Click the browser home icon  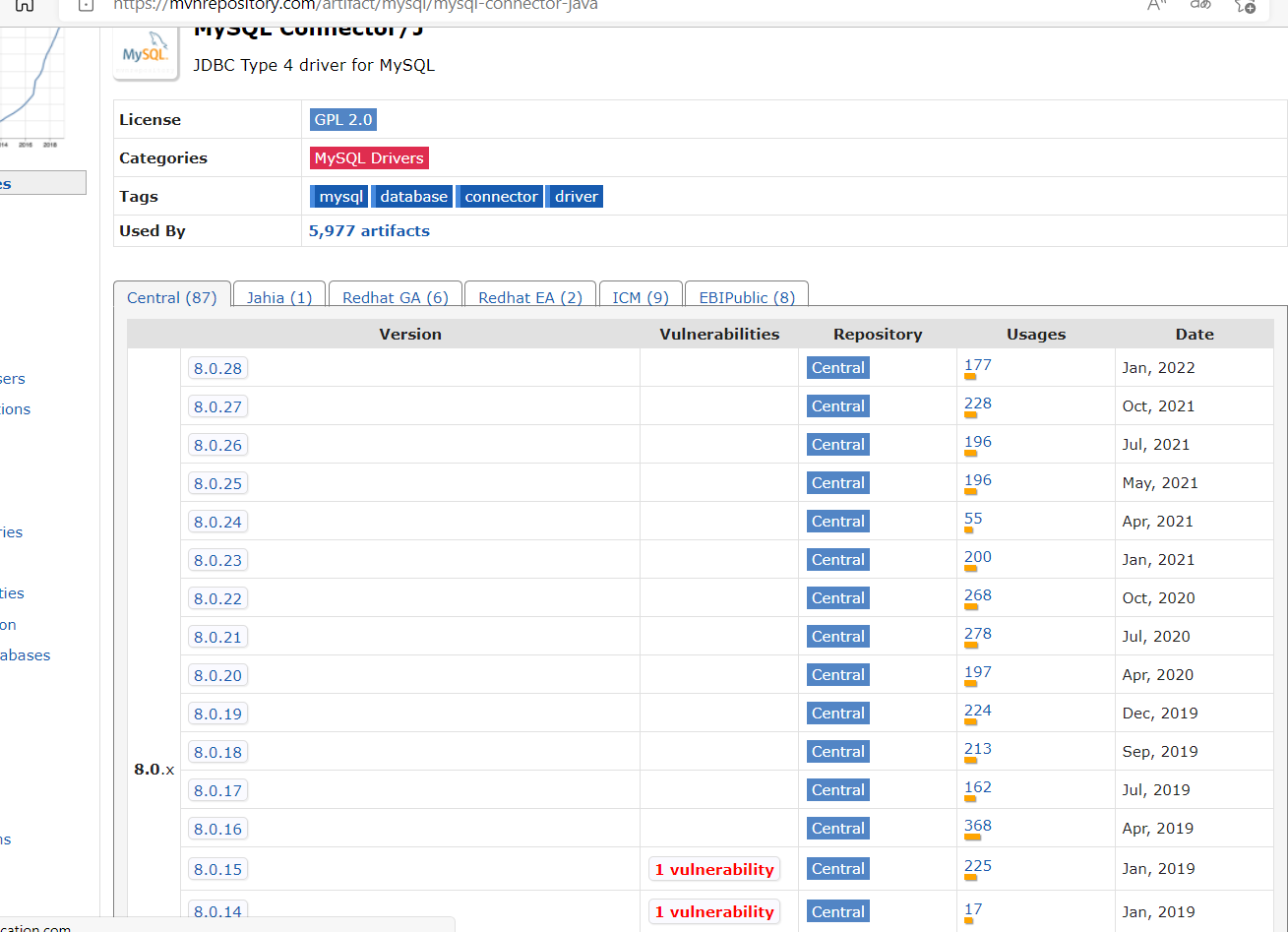click(x=25, y=6)
